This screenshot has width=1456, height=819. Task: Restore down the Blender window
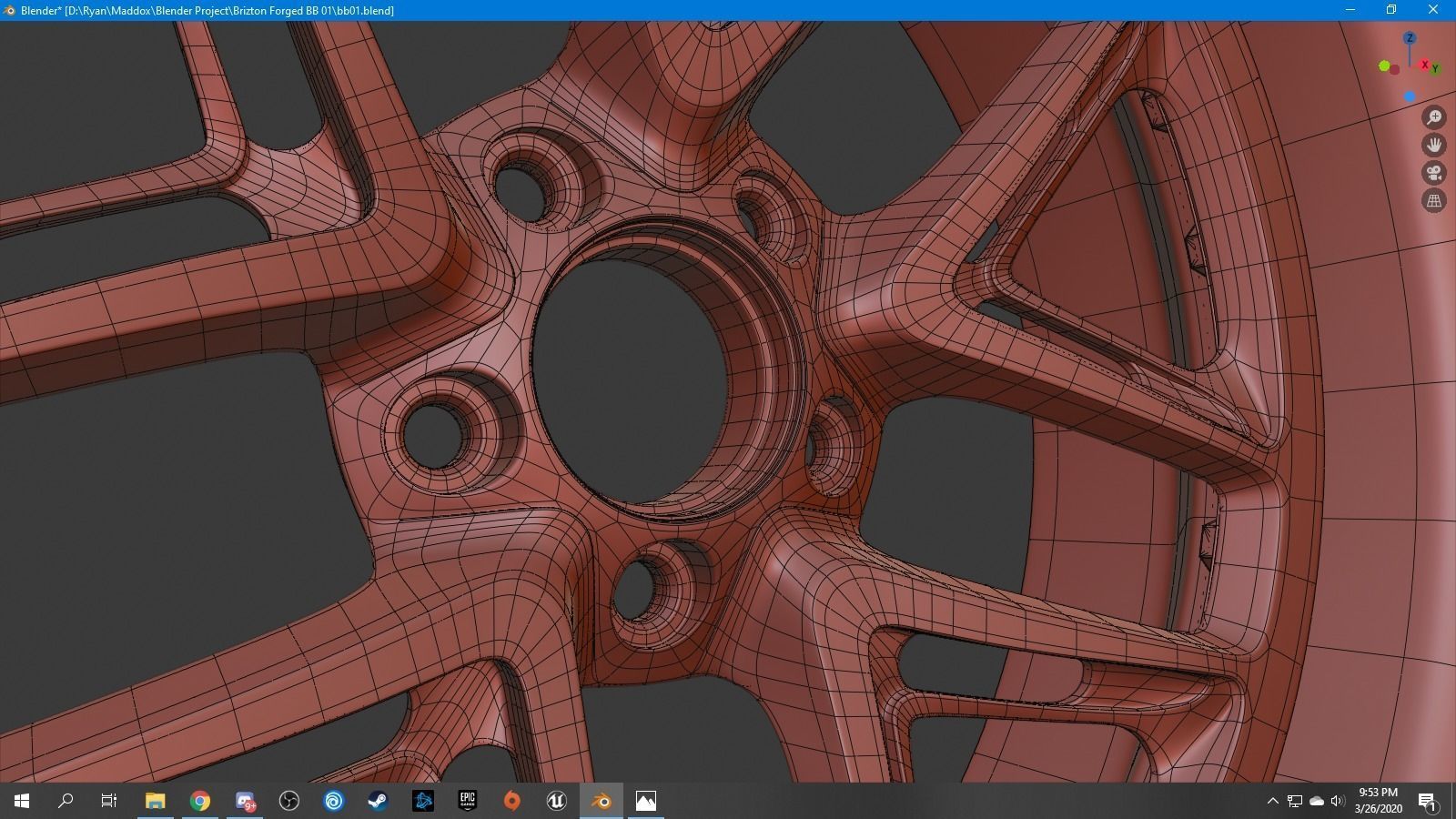pos(1391,10)
